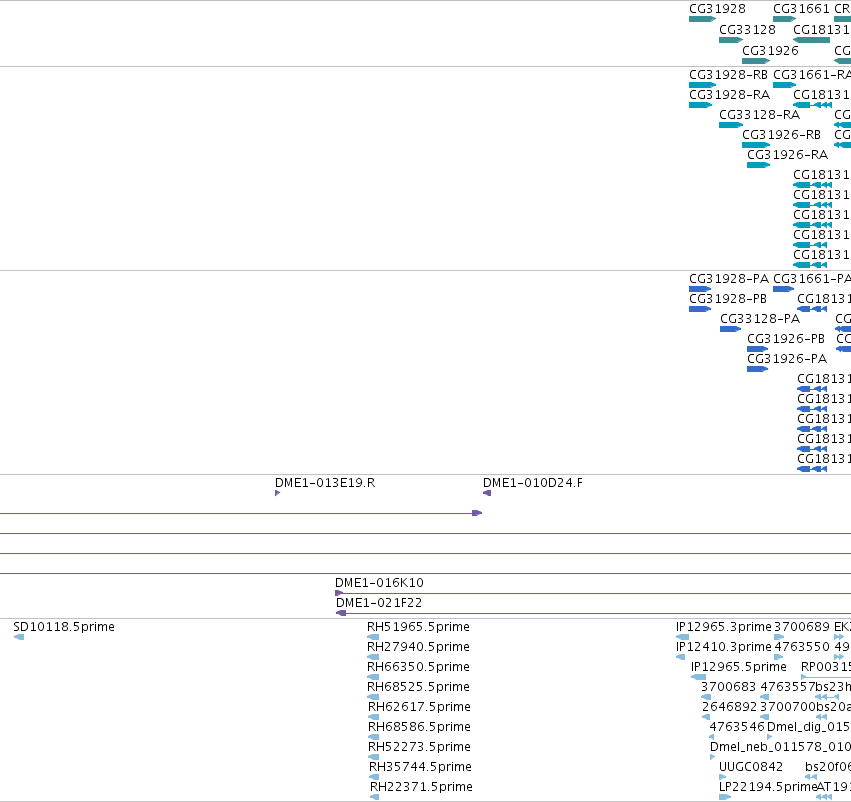The image size is (851, 802).
Task: Click feature UUGC0842
Action: point(722,777)
